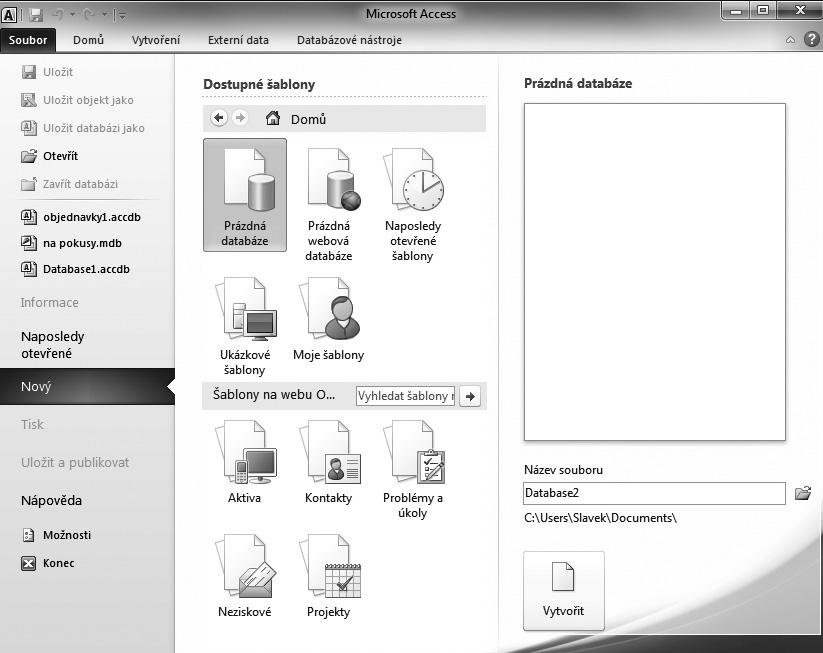Open Customize Quick Access Toolbar dropdown

pyautogui.click(x=121, y=15)
